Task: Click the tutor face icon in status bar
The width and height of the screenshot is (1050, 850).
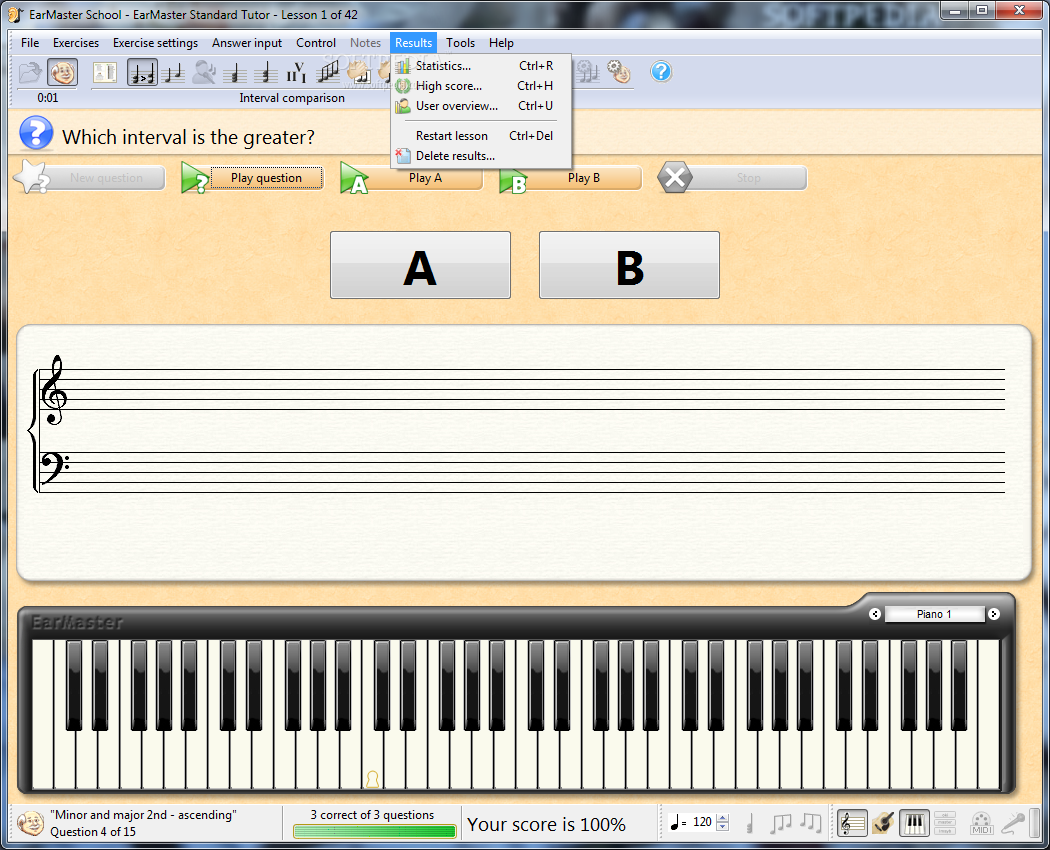Action: (x=30, y=823)
